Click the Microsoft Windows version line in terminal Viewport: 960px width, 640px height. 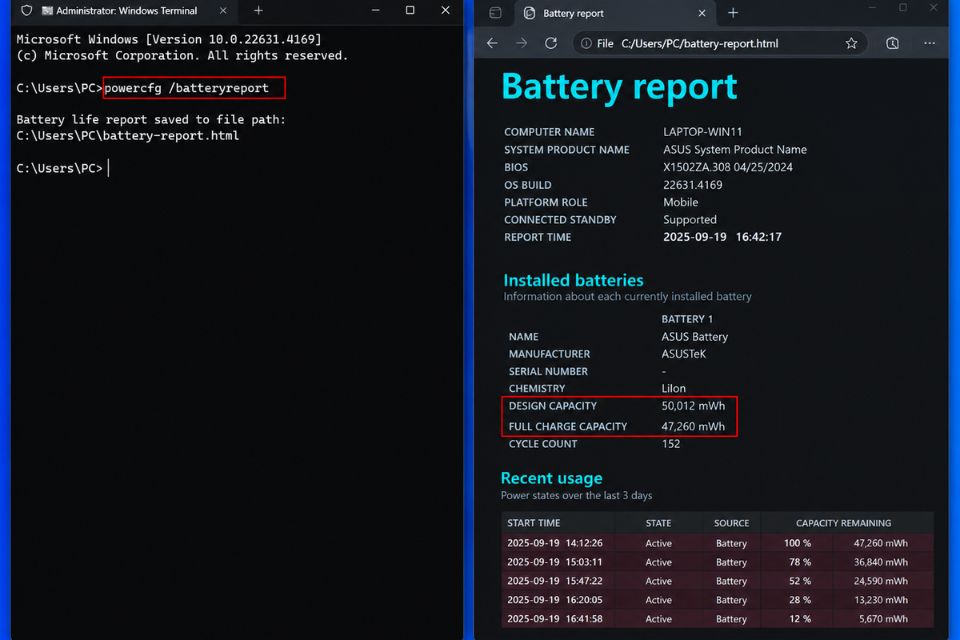169,39
